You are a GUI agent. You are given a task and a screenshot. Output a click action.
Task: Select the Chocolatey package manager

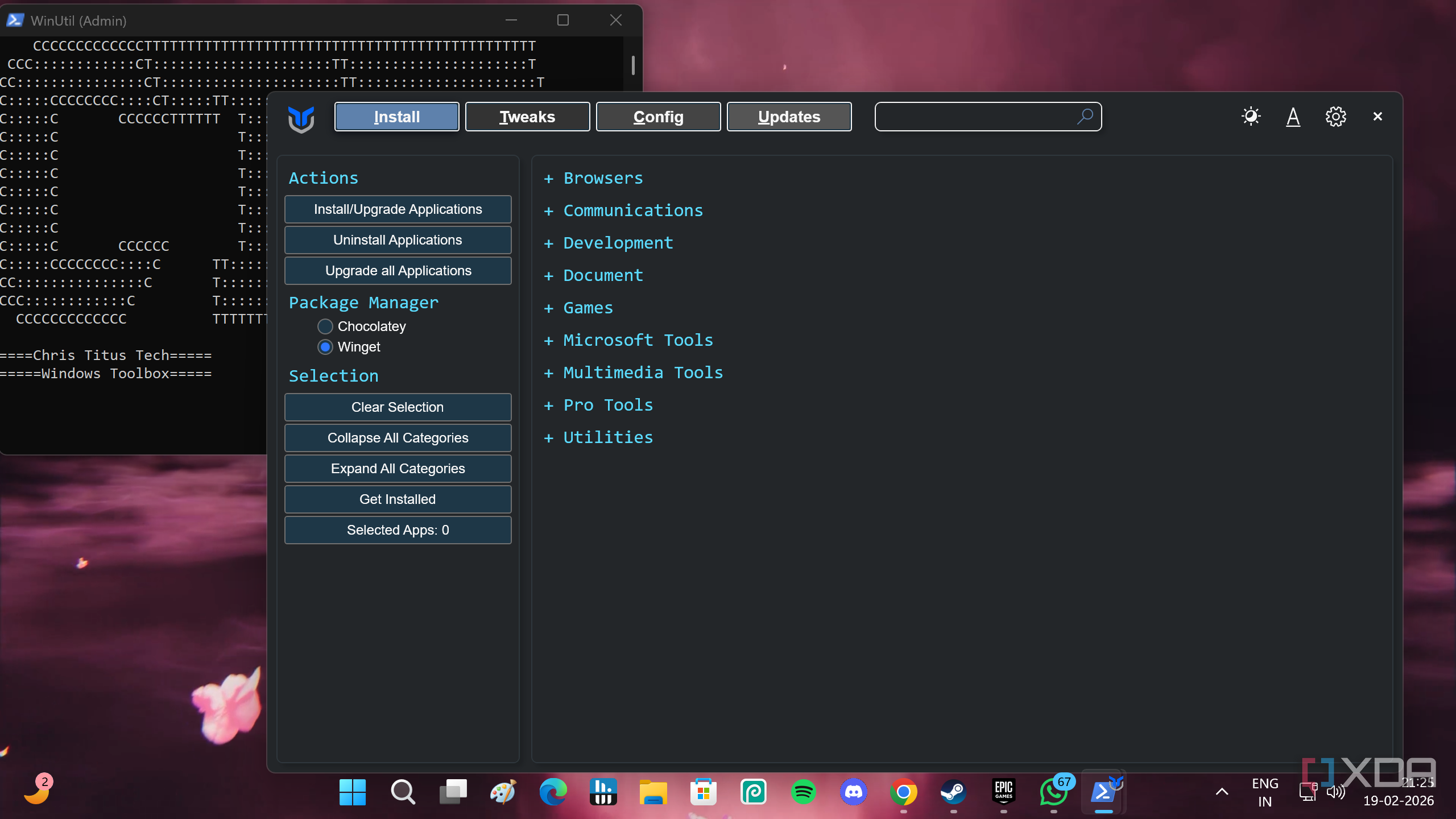[x=325, y=326]
